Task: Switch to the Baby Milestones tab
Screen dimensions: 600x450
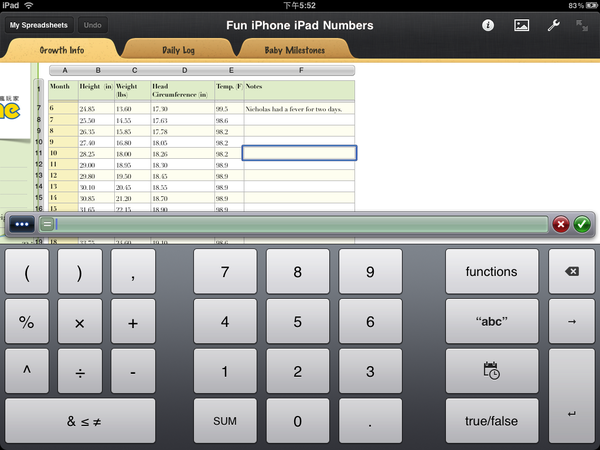Action: 295,50
